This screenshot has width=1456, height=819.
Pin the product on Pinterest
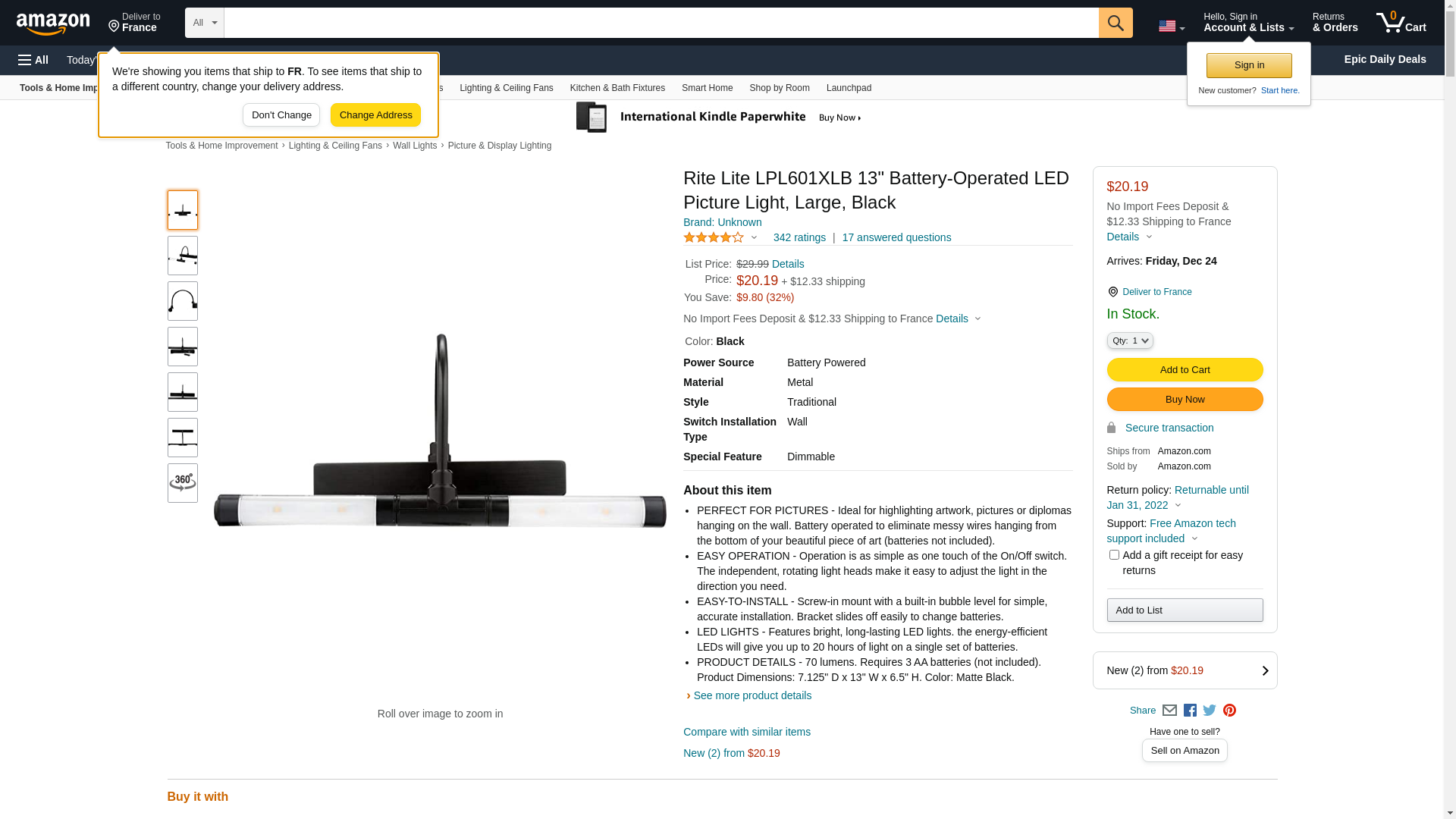[1229, 711]
